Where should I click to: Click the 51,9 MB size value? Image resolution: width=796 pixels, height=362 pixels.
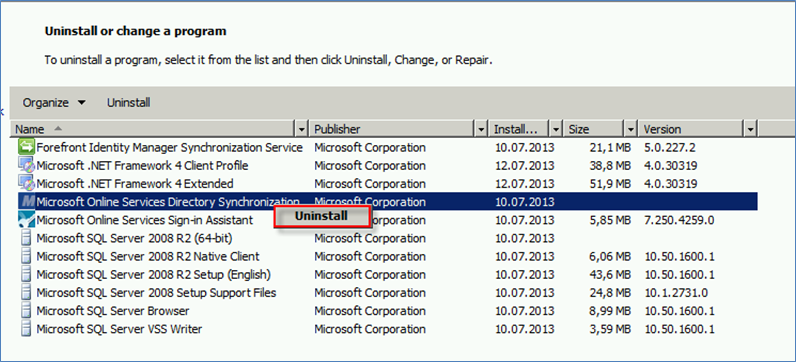point(610,183)
